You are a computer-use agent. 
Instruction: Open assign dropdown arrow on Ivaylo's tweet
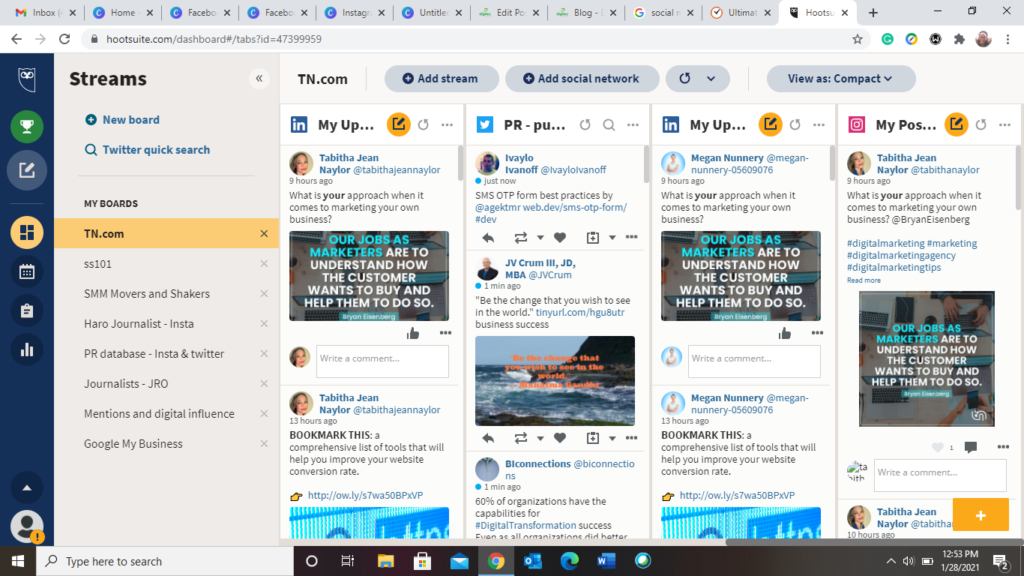tap(612, 238)
